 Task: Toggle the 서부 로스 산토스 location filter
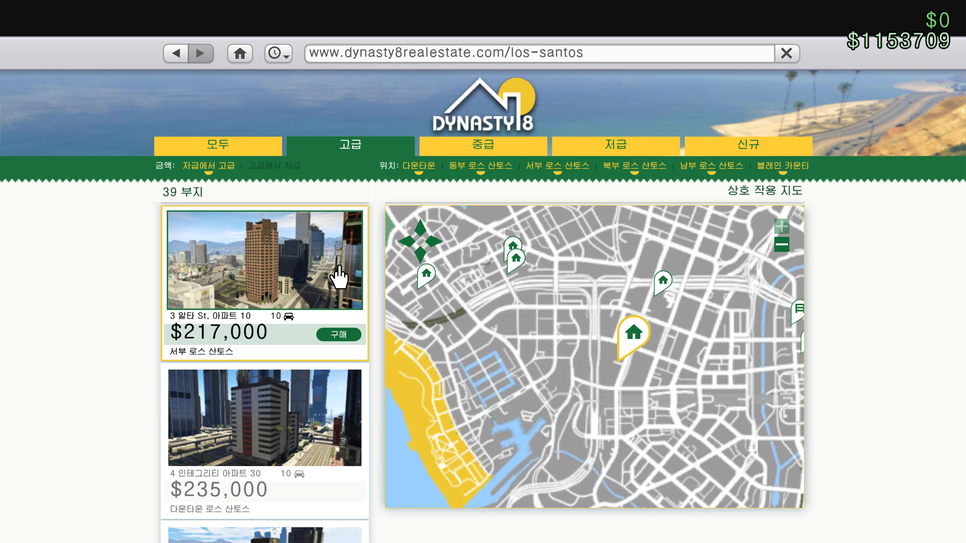pos(558,166)
